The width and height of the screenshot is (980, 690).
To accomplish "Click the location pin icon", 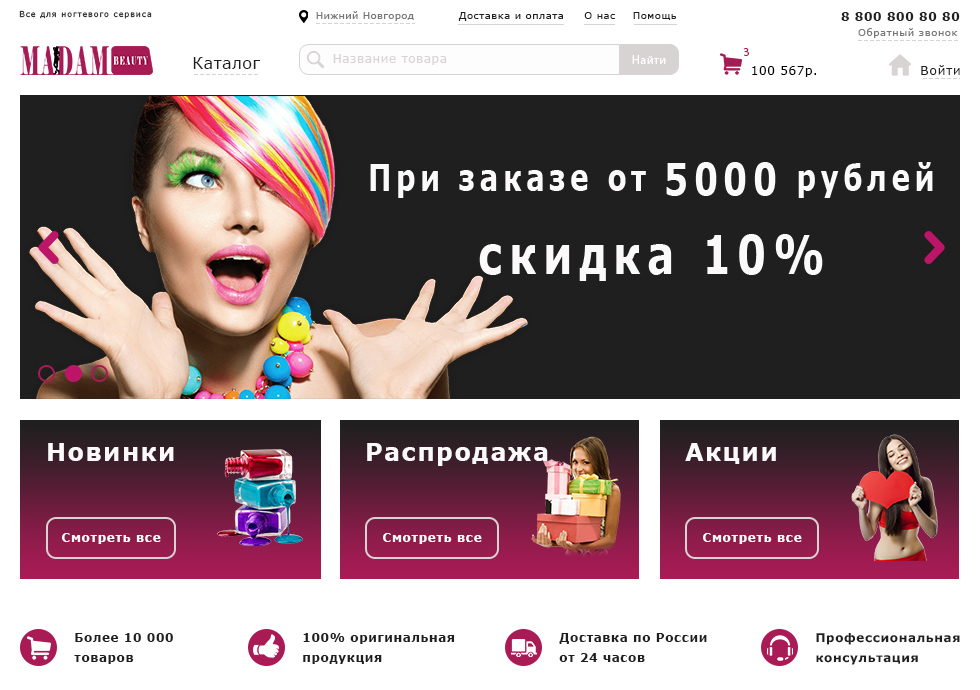I will pyautogui.click(x=303, y=16).
